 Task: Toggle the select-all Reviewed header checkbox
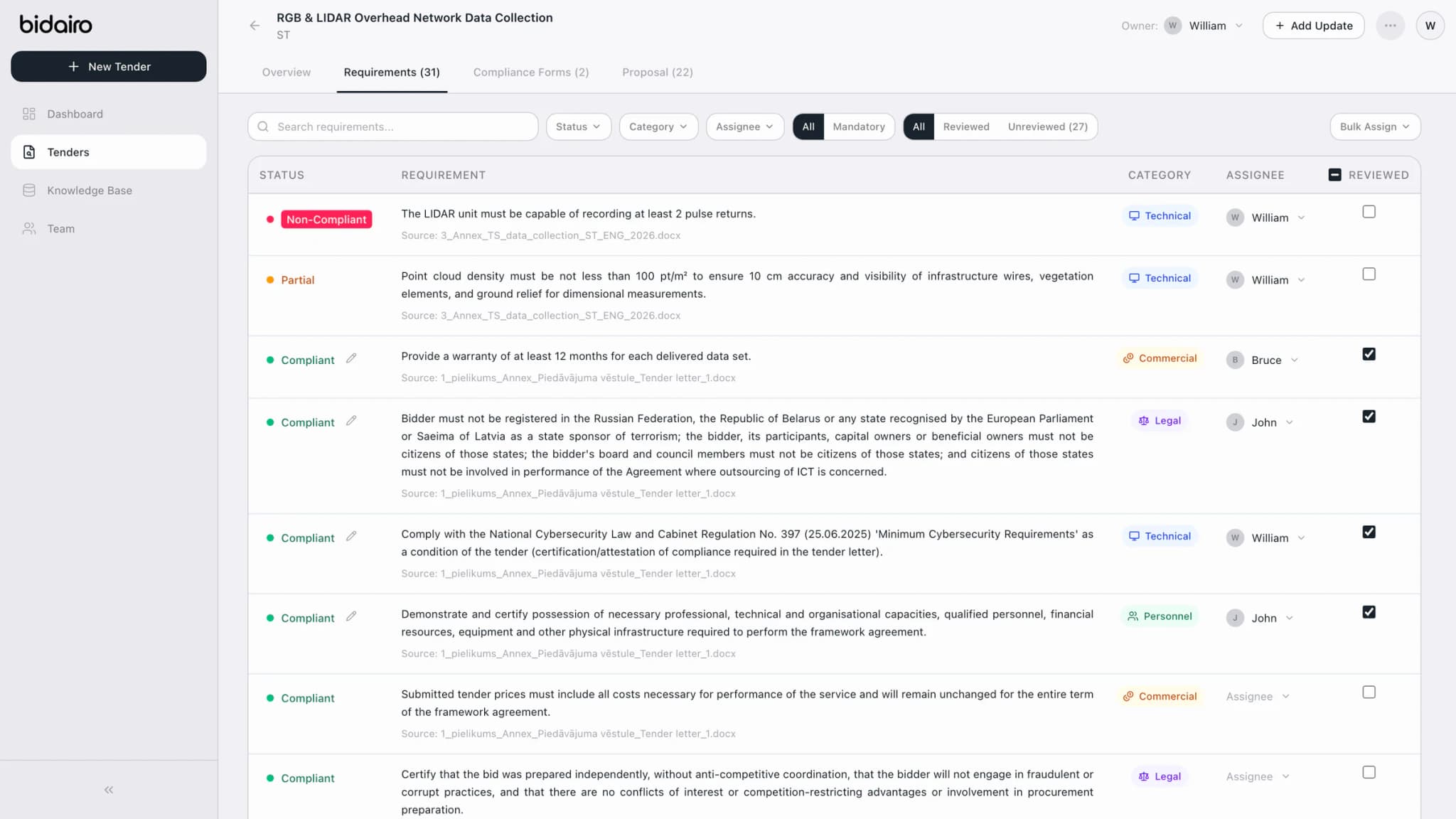pyautogui.click(x=1334, y=175)
